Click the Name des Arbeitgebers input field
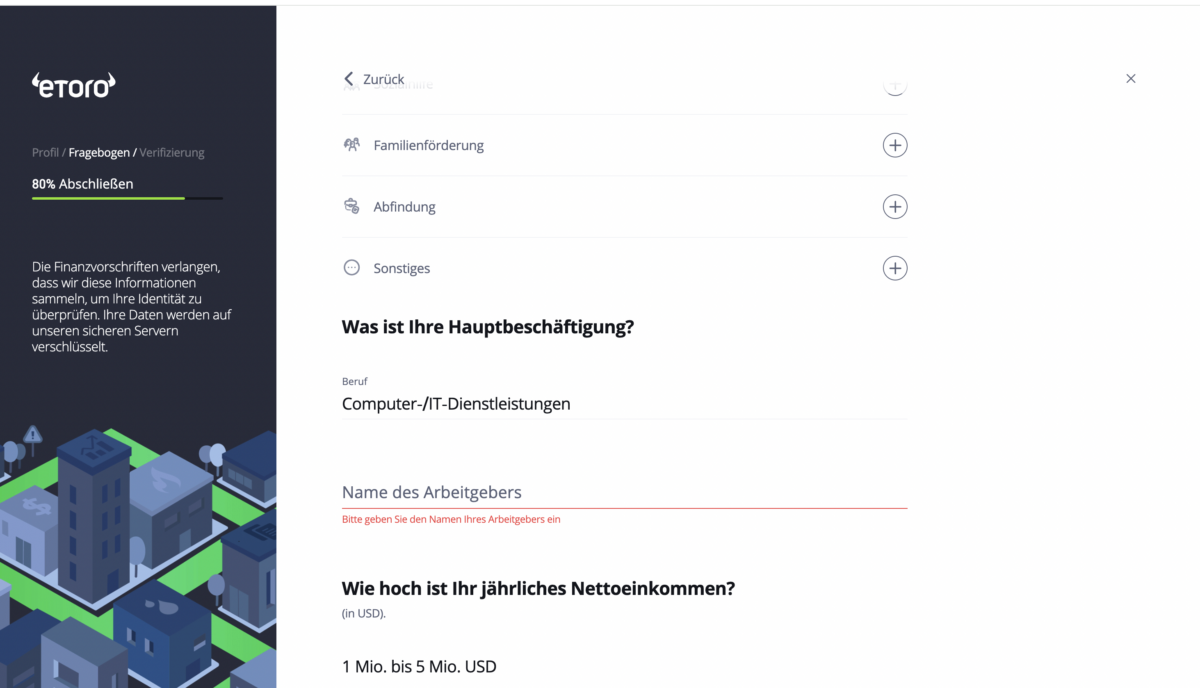This screenshot has width=1200, height=688. click(x=624, y=492)
